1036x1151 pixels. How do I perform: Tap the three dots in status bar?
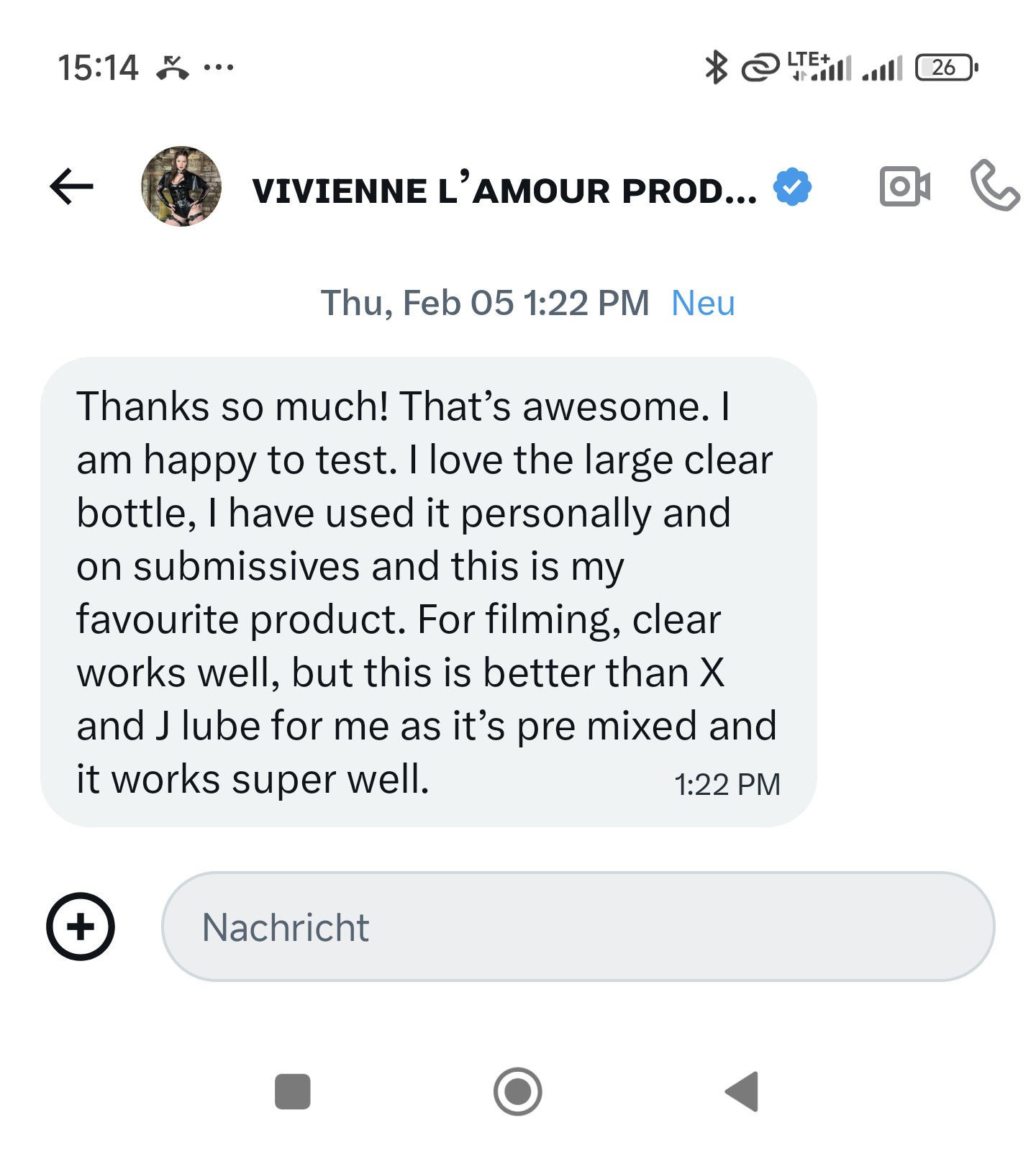(x=219, y=68)
